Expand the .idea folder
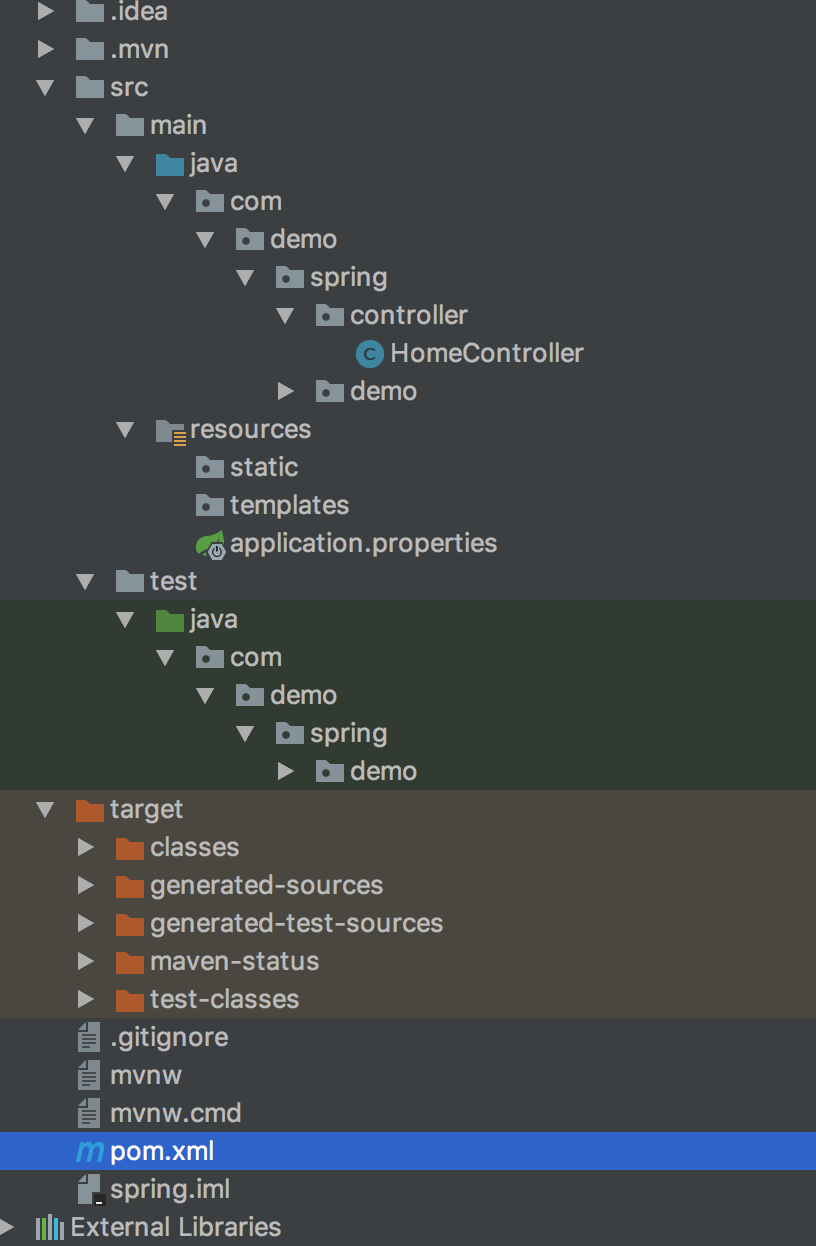This screenshot has width=816, height=1246. [45, 12]
